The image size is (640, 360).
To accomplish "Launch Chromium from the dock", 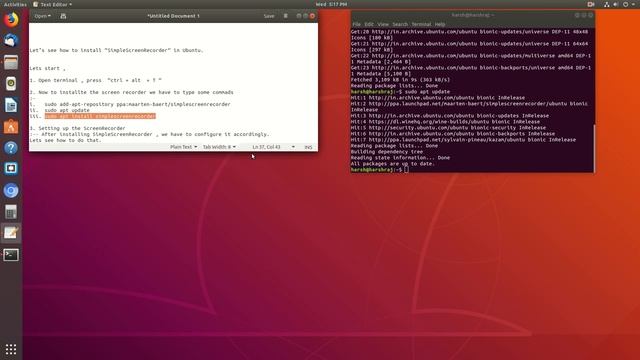I will [x=11, y=191].
